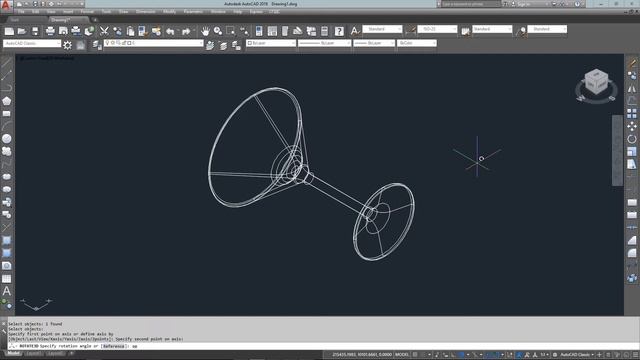Open the Edit menu

point(36,12)
